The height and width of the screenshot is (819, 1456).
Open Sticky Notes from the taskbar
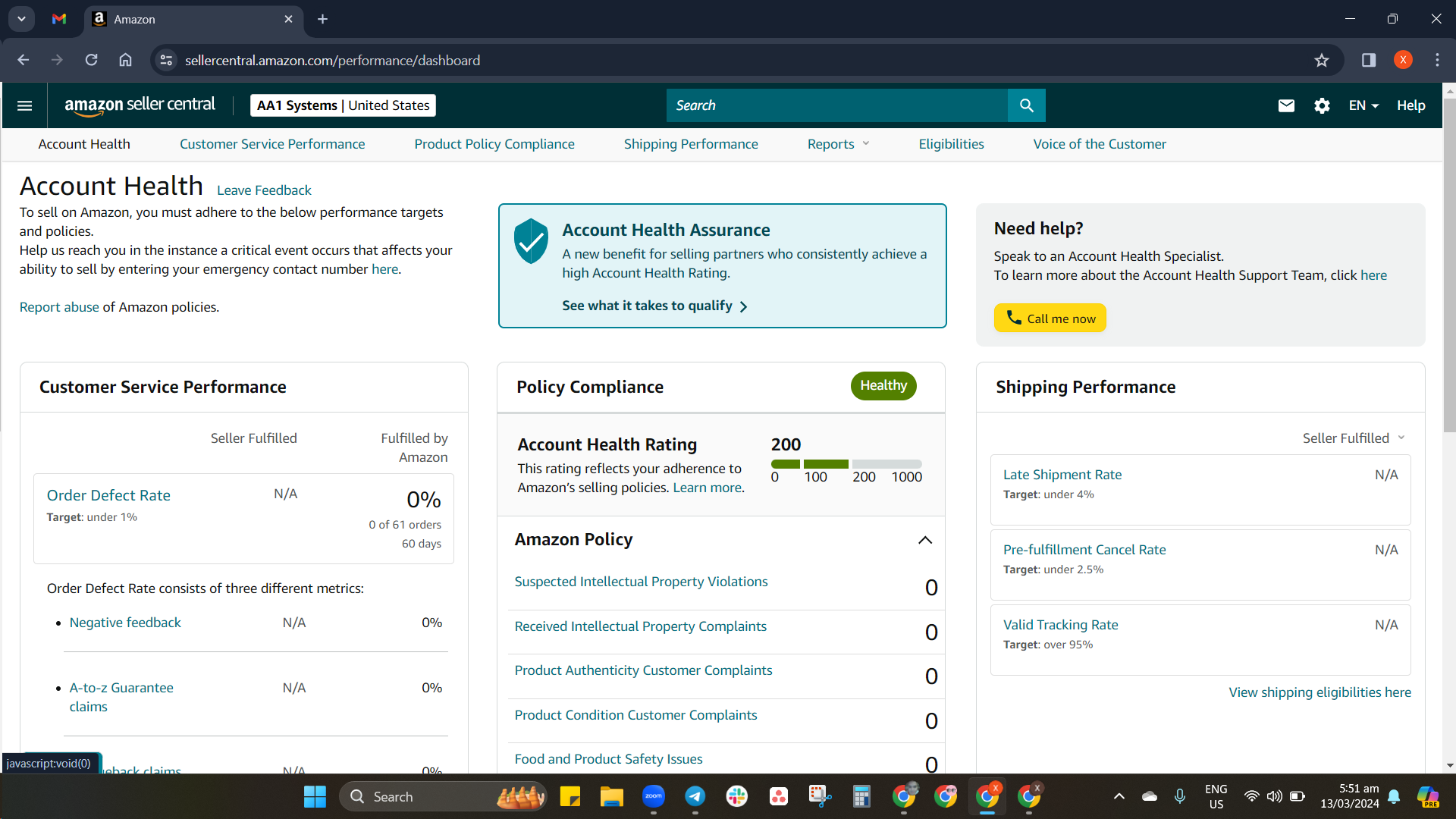coord(570,797)
